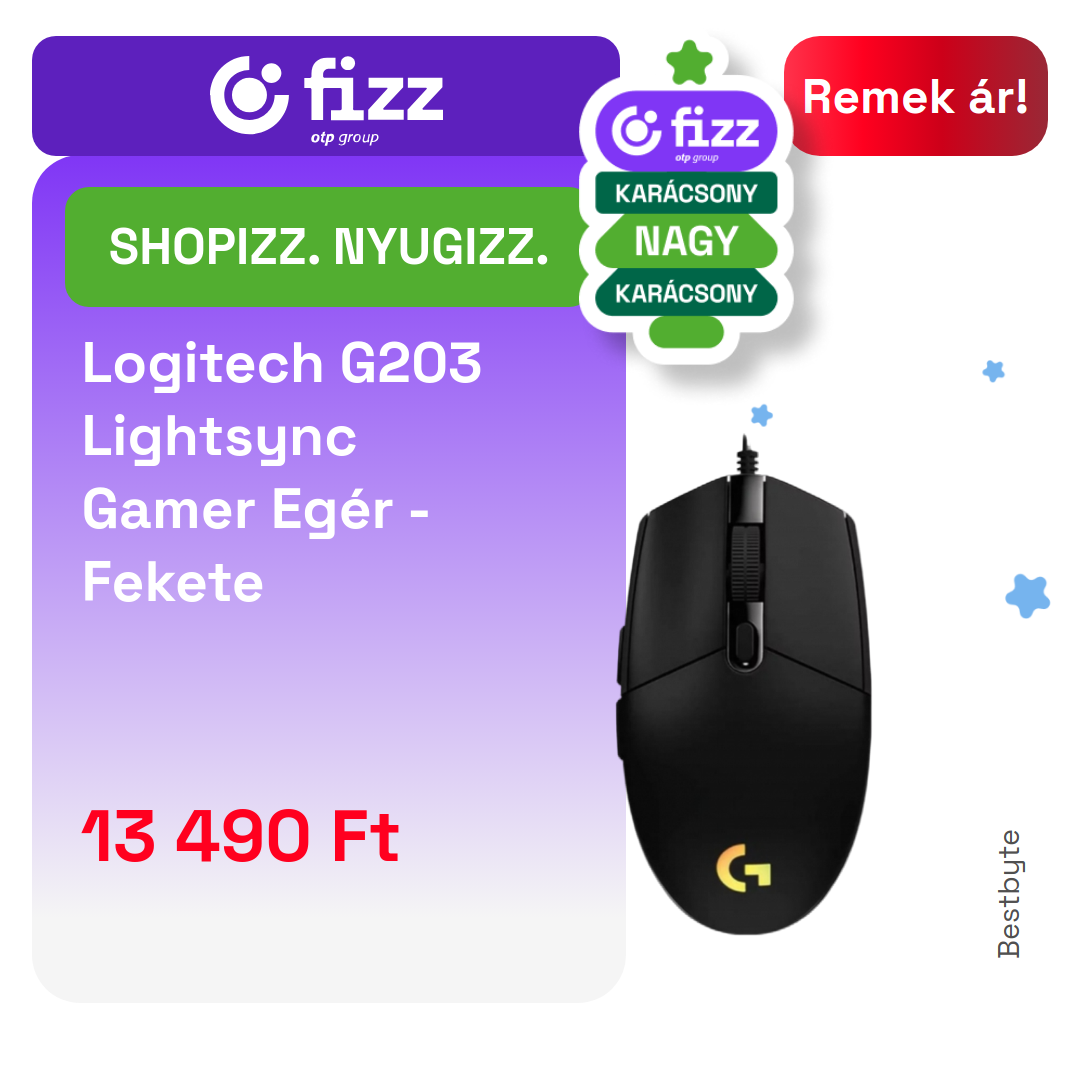Image resolution: width=1080 pixels, height=1080 pixels.
Task: Click the yellow Logitech G logo on mouse
Action: pos(744,868)
